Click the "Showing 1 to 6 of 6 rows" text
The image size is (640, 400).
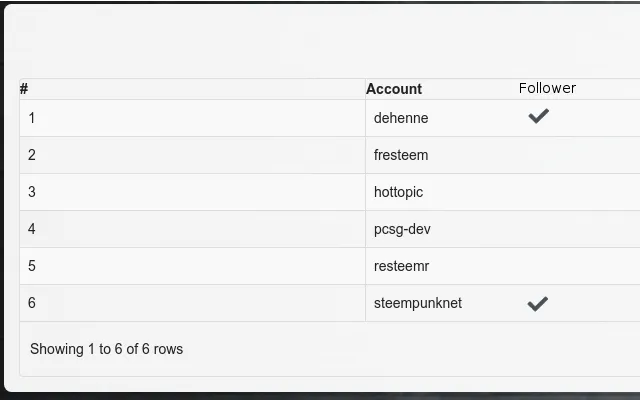[107, 349]
